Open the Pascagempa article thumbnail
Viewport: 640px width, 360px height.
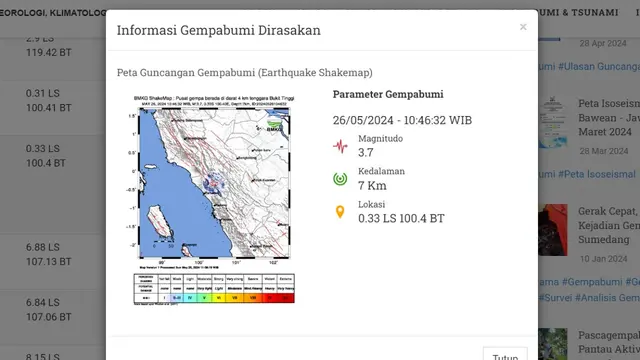[553, 344]
